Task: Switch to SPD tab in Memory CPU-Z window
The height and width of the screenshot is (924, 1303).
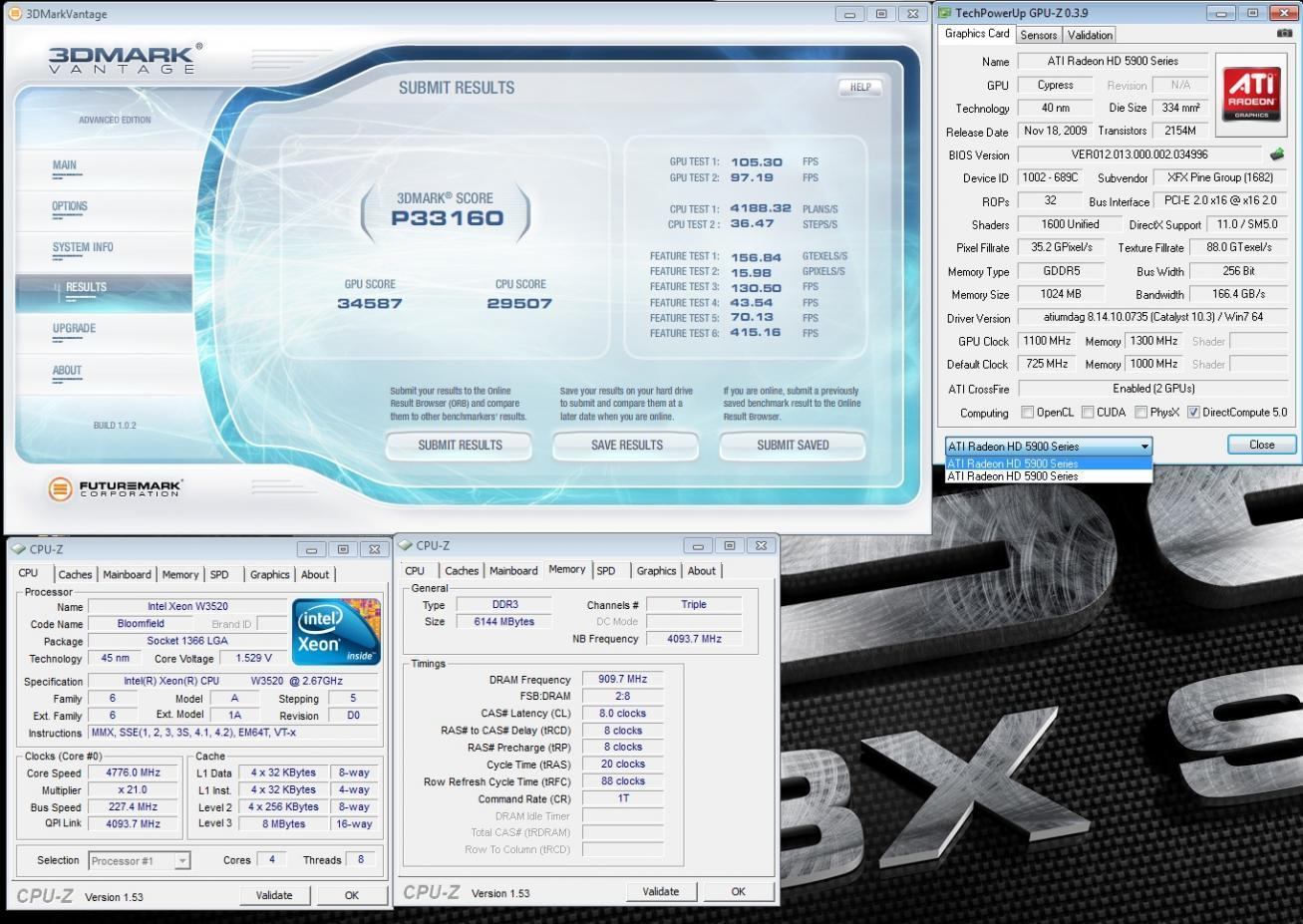Action: (606, 571)
